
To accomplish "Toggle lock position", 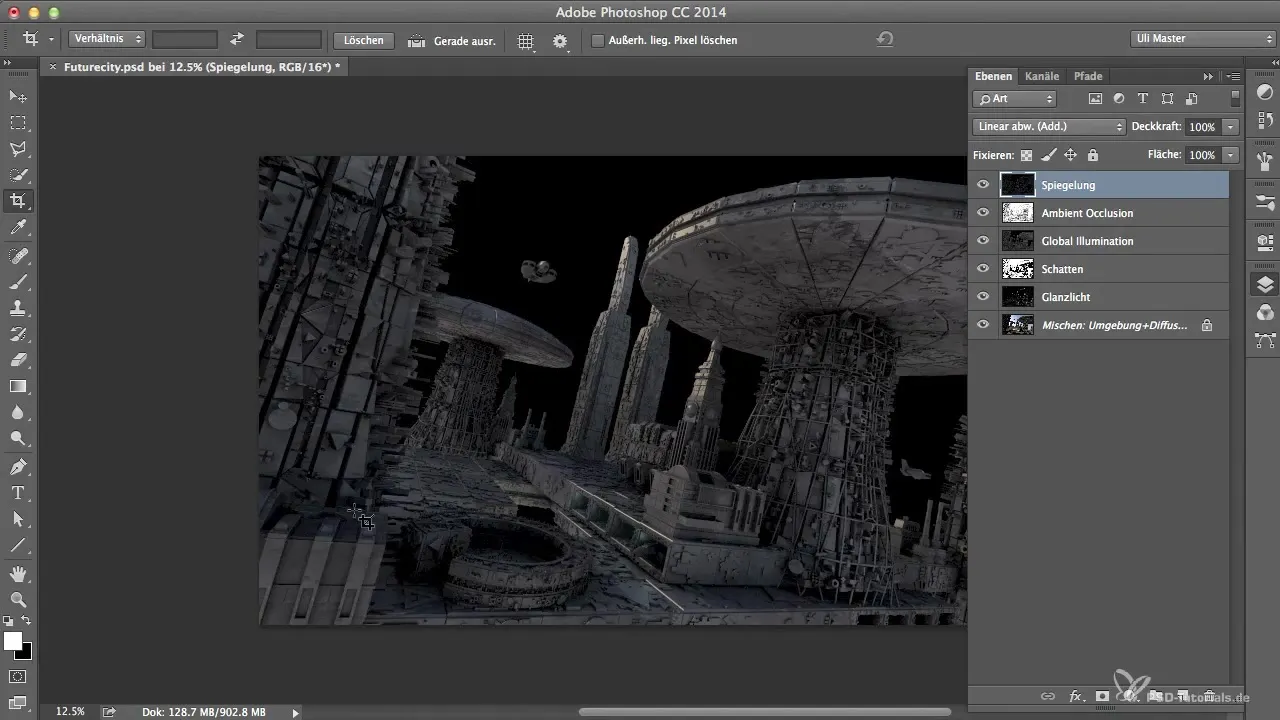I will [x=1070, y=155].
